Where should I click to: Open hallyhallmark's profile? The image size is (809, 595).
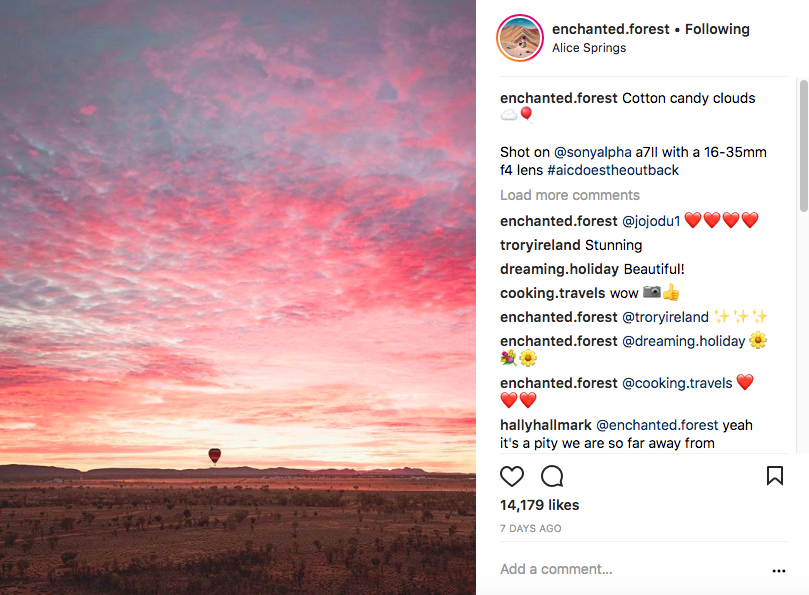click(541, 425)
